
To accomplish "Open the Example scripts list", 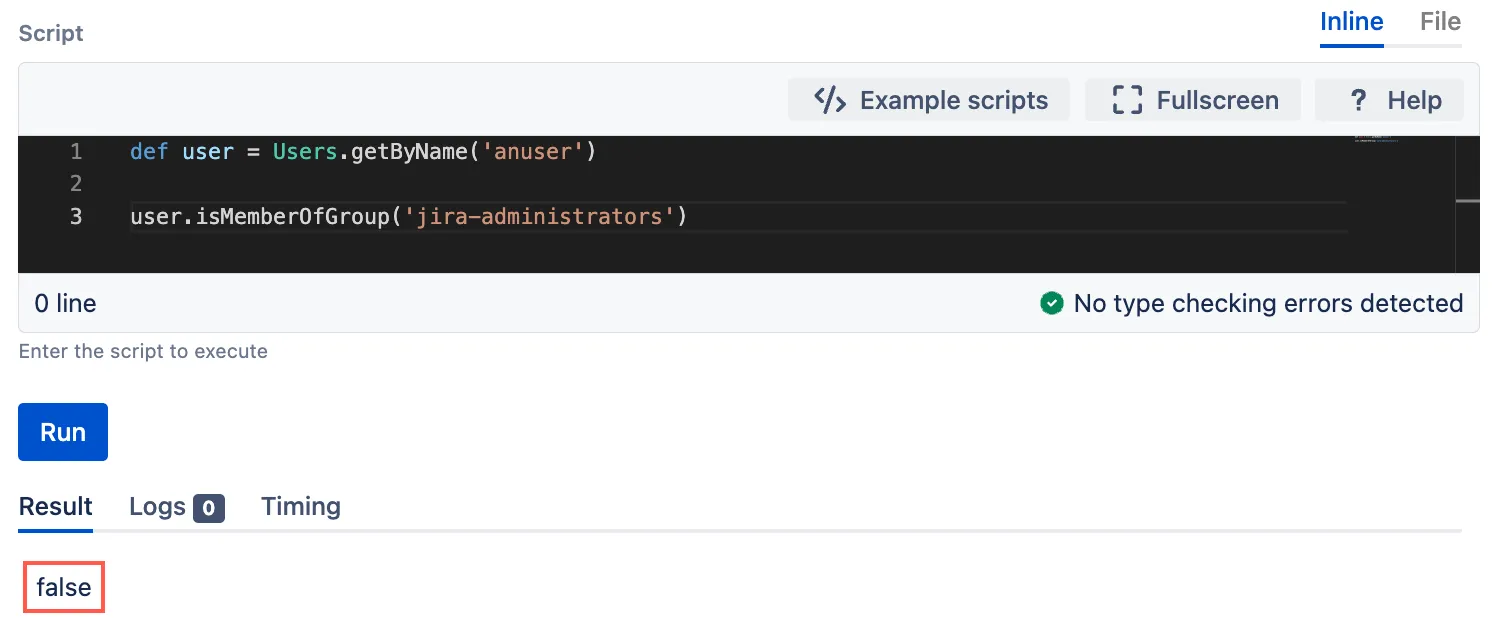I will point(929,100).
